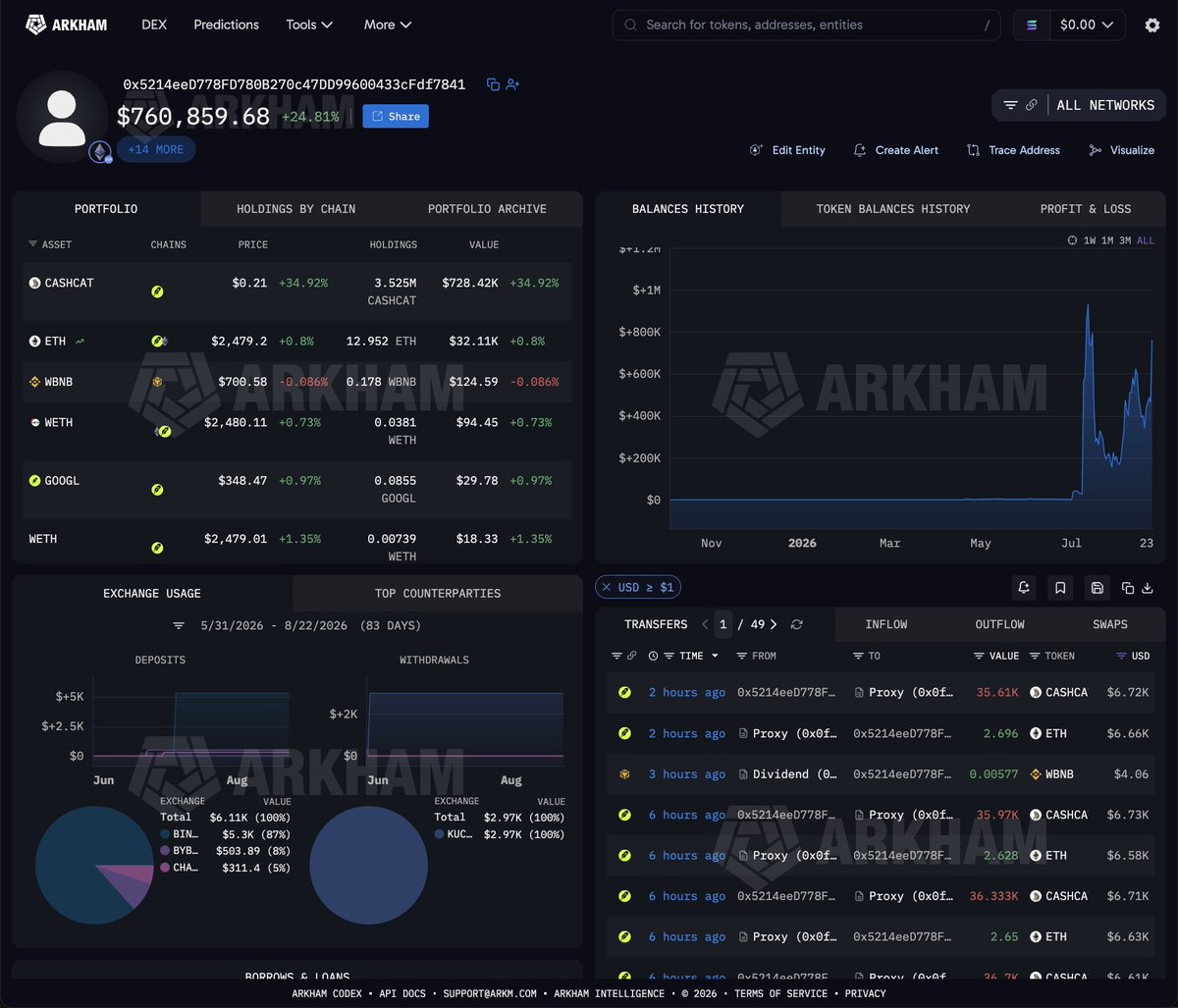The width and height of the screenshot is (1178, 1008).
Task: Remove the USD ≥ $1 filter
Action: (606, 587)
